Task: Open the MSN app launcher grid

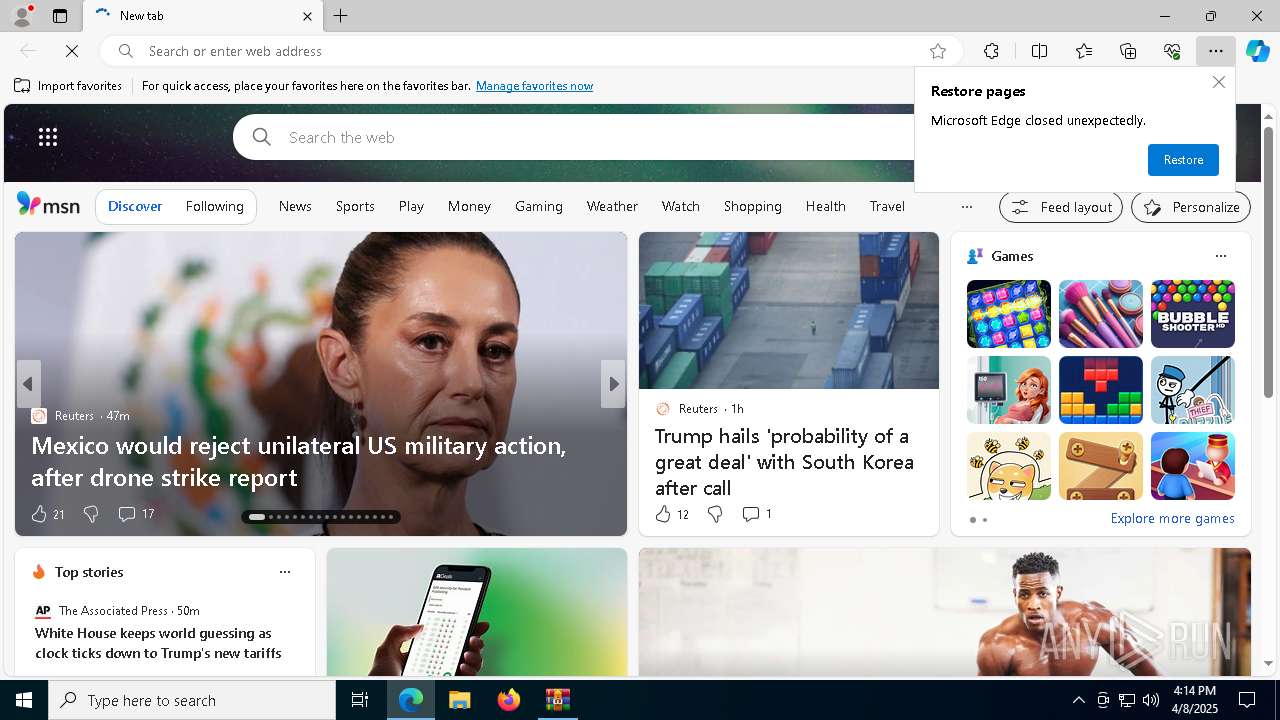Action: click(x=48, y=137)
